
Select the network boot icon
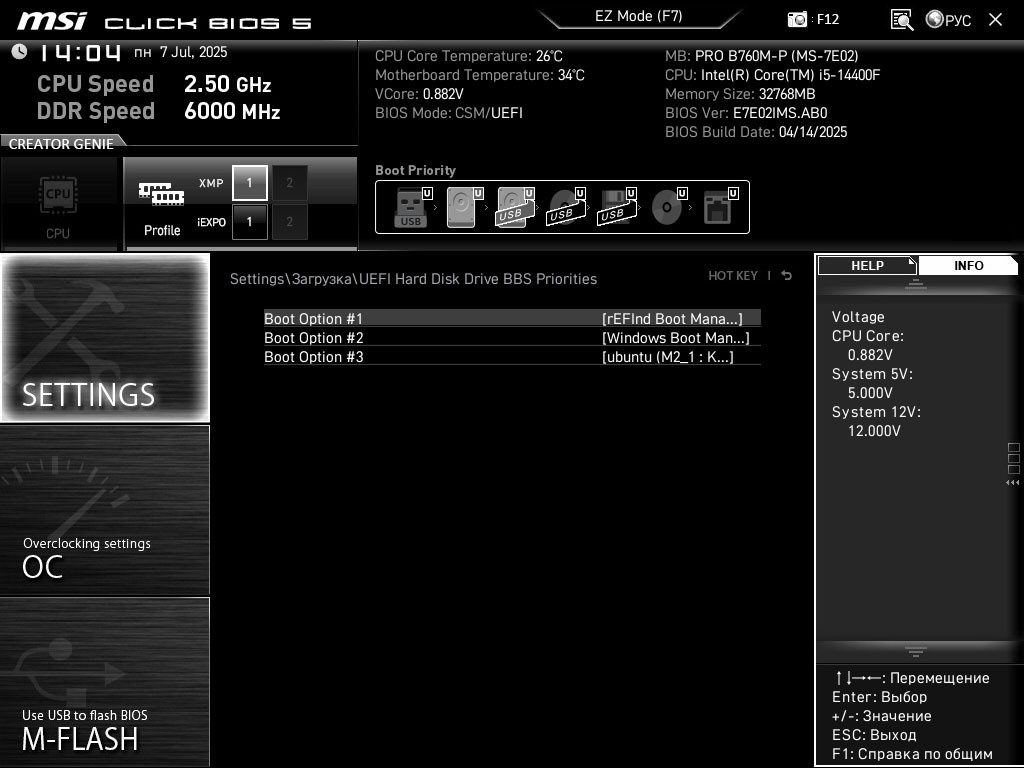click(x=720, y=207)
